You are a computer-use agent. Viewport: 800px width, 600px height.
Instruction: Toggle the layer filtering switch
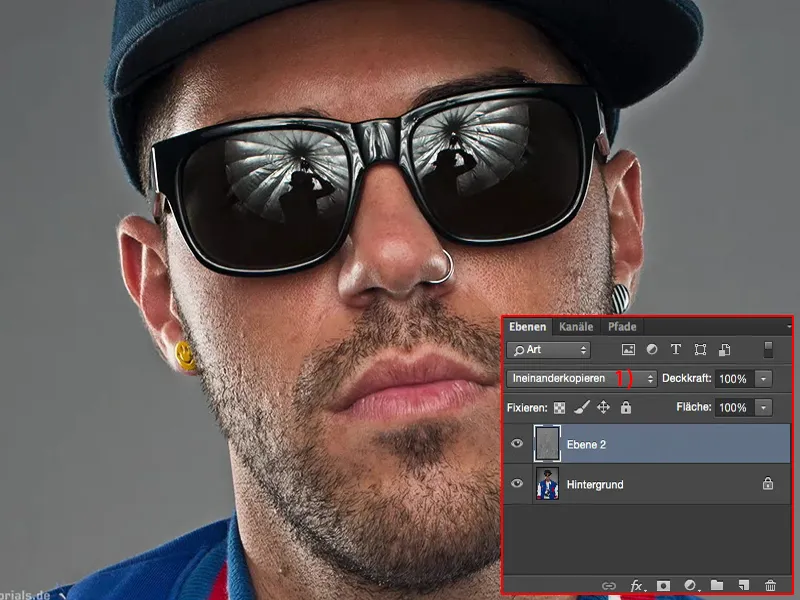point(768,349)
